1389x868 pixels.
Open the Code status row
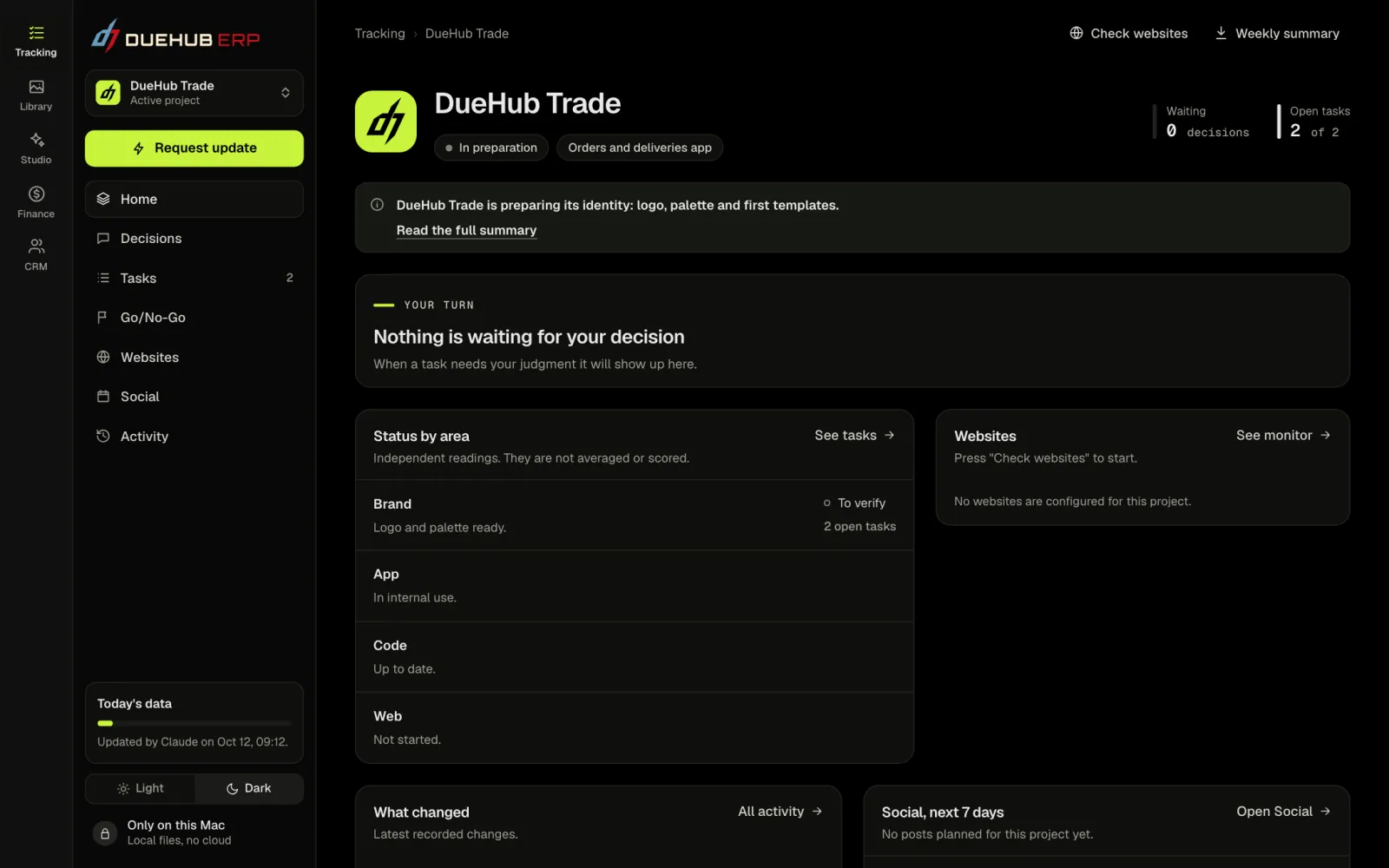pyautogui.click(x=635, y=657)
